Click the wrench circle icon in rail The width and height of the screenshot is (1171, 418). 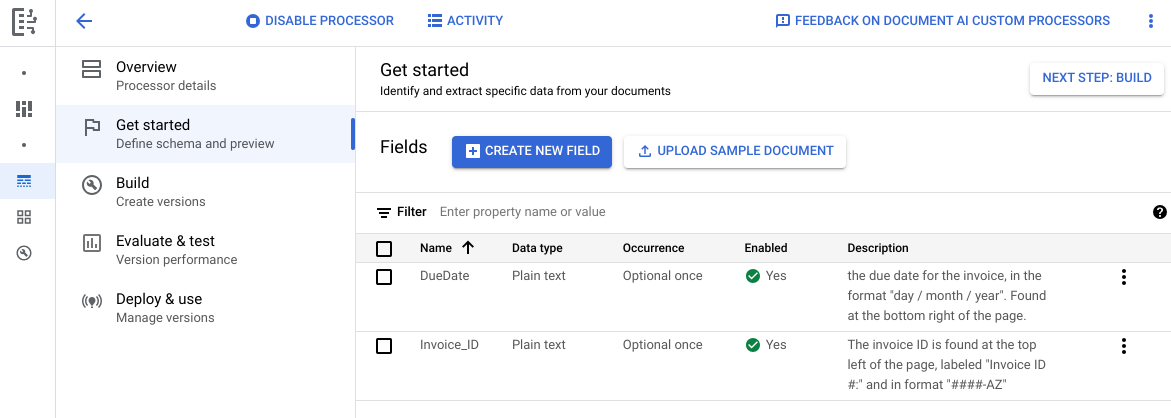(x=24, y=253)
